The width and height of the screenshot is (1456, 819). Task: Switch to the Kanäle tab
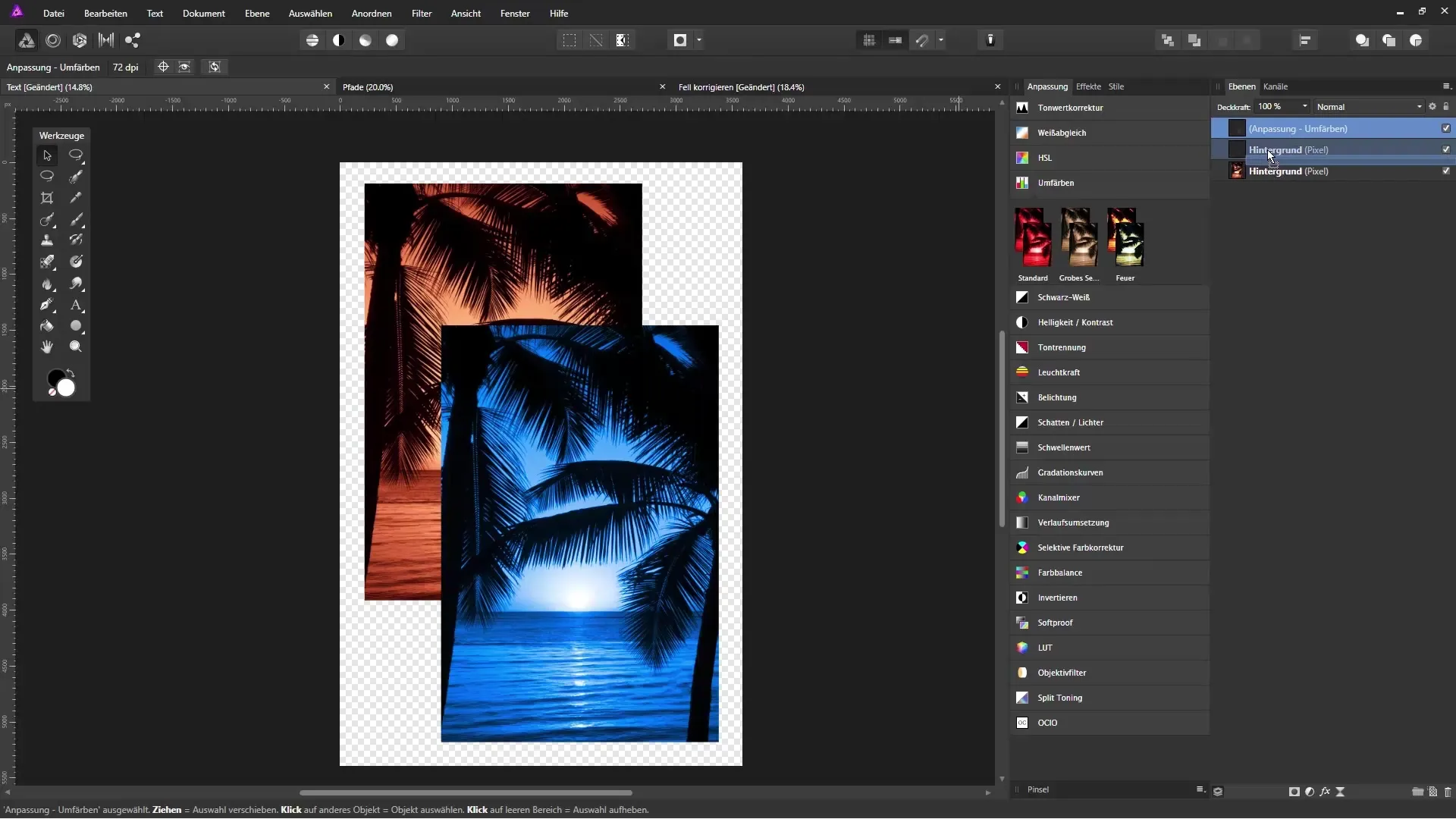pyautogui.click(x=1276, y=86)
